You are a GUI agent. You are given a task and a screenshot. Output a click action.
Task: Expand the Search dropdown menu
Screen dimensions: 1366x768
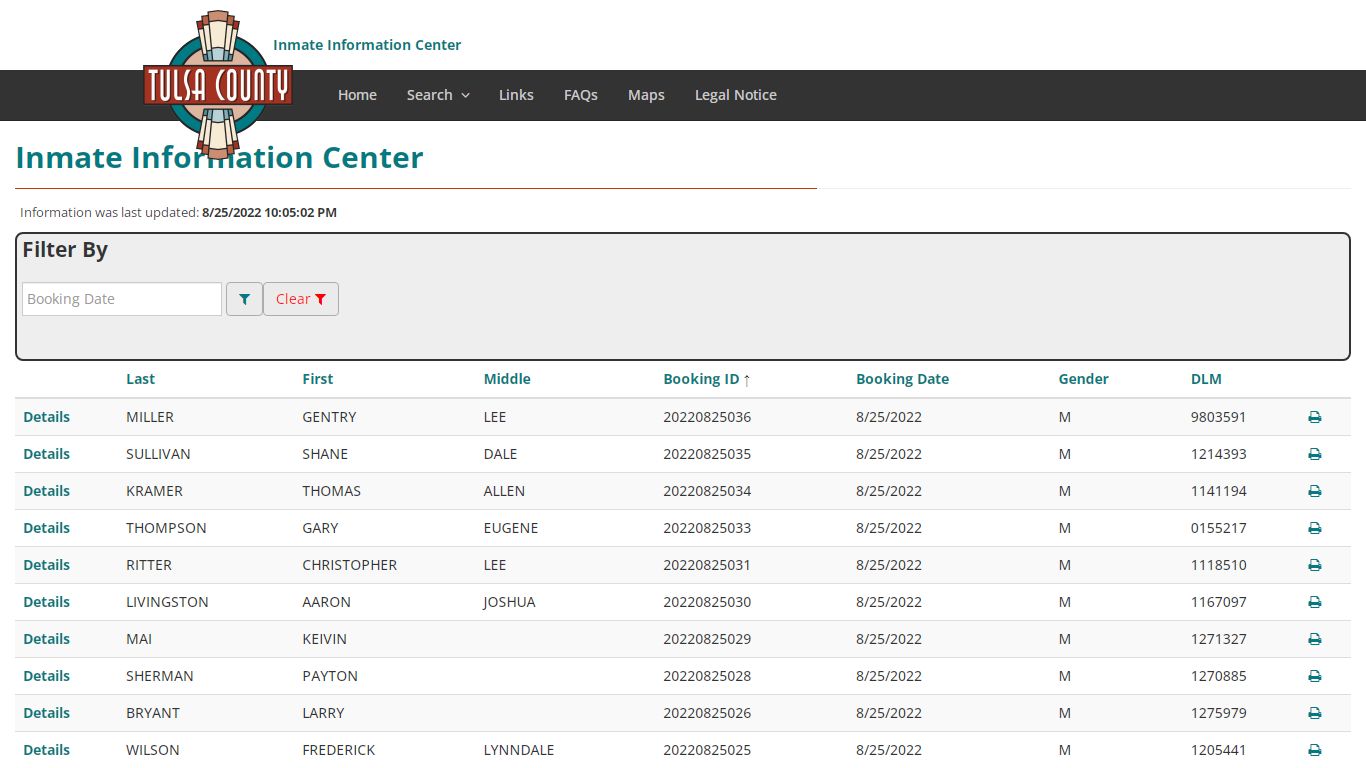click(x=438, y=95)
